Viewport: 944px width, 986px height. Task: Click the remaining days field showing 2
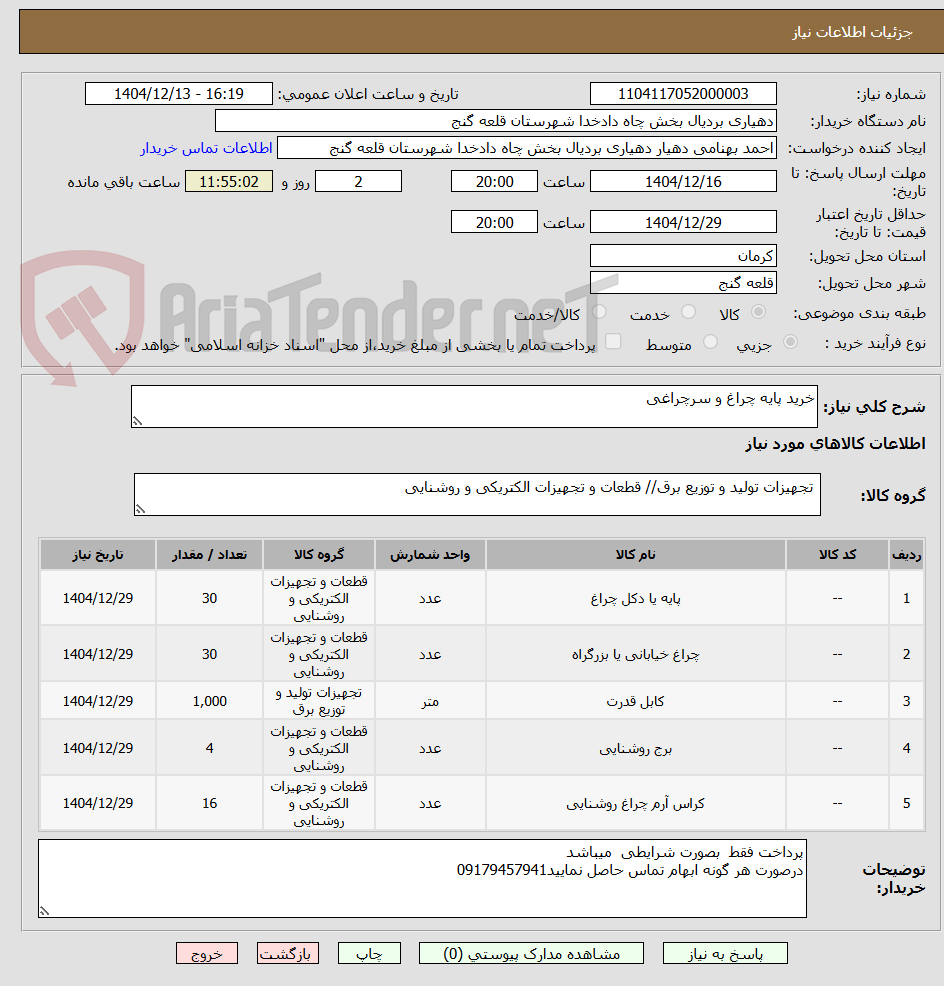[358, 182]
